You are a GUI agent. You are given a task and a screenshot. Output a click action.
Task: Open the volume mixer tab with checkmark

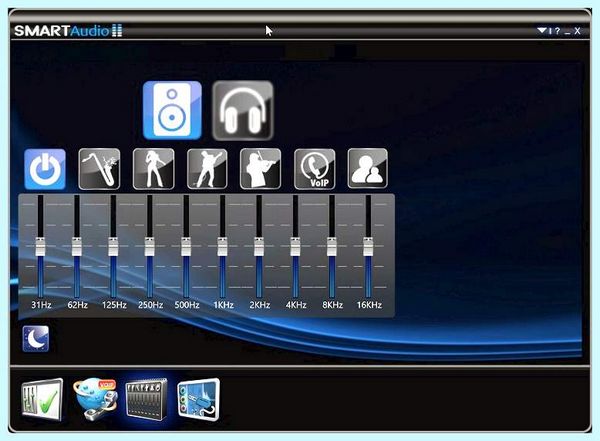click(42, 399)
